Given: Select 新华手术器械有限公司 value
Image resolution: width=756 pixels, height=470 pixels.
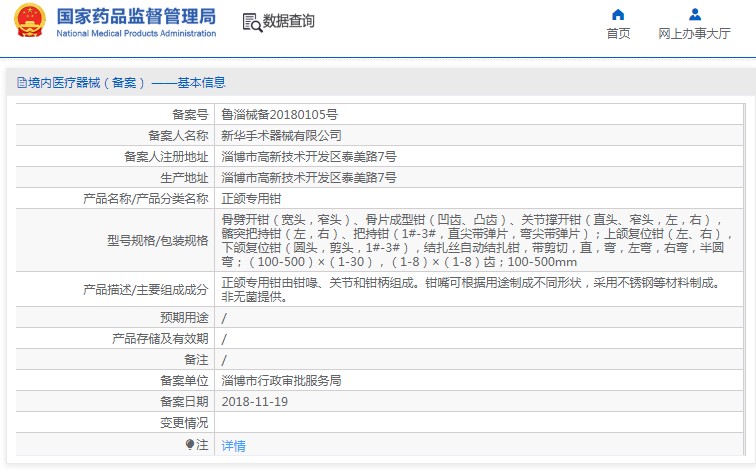Looking at the screenshot, I should [x=282, y=135].
